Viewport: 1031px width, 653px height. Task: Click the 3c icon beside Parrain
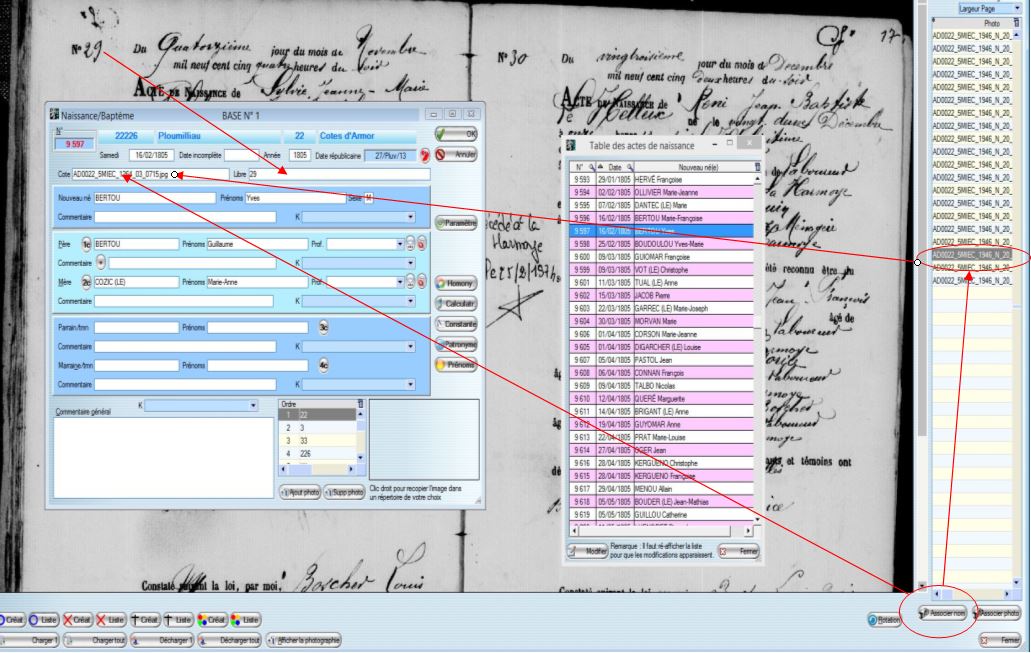(x=323, y=327)
